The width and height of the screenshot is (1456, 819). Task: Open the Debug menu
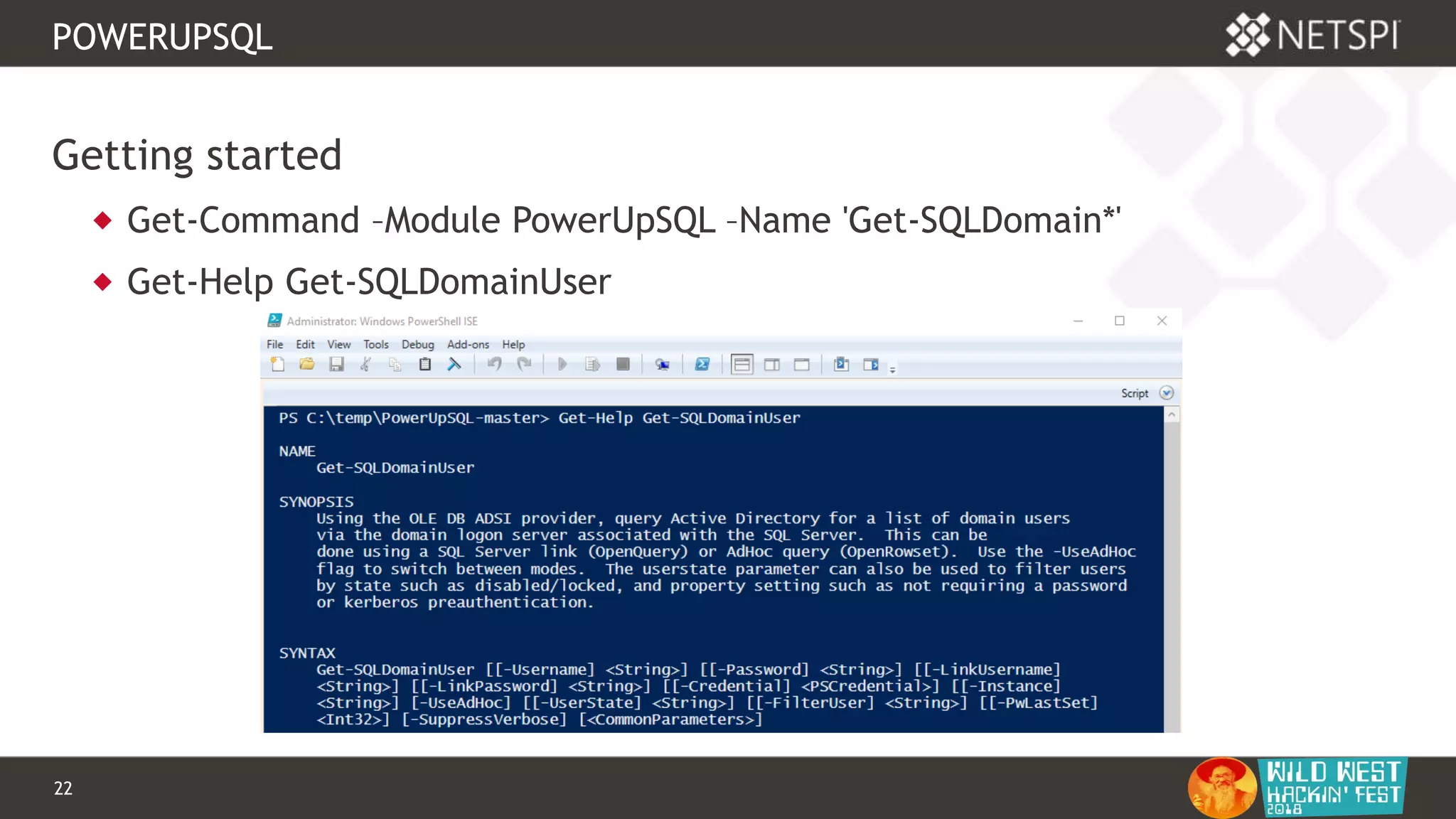pyautogui.click(x=417, y=344)
